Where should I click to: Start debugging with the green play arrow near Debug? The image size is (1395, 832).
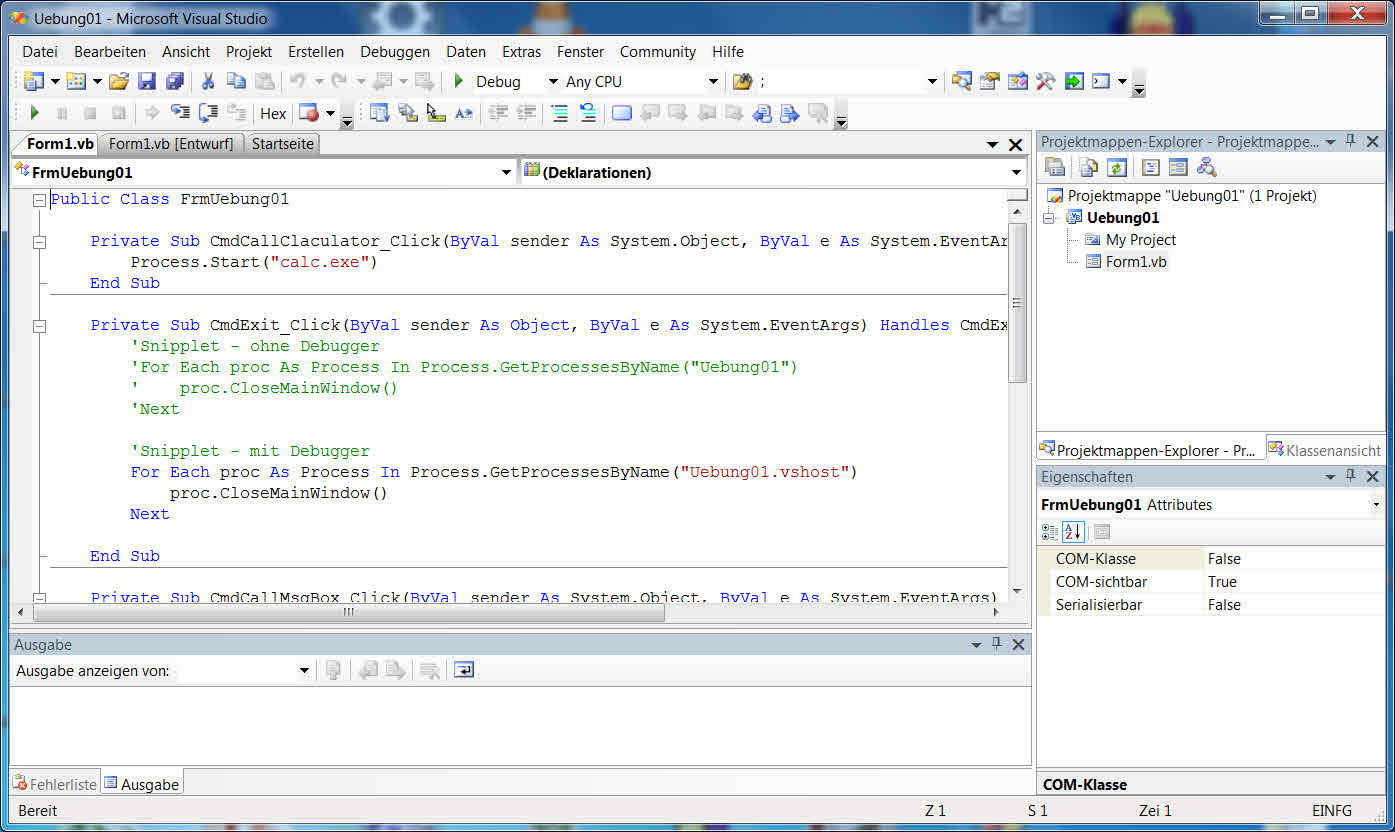coord(459,81)
